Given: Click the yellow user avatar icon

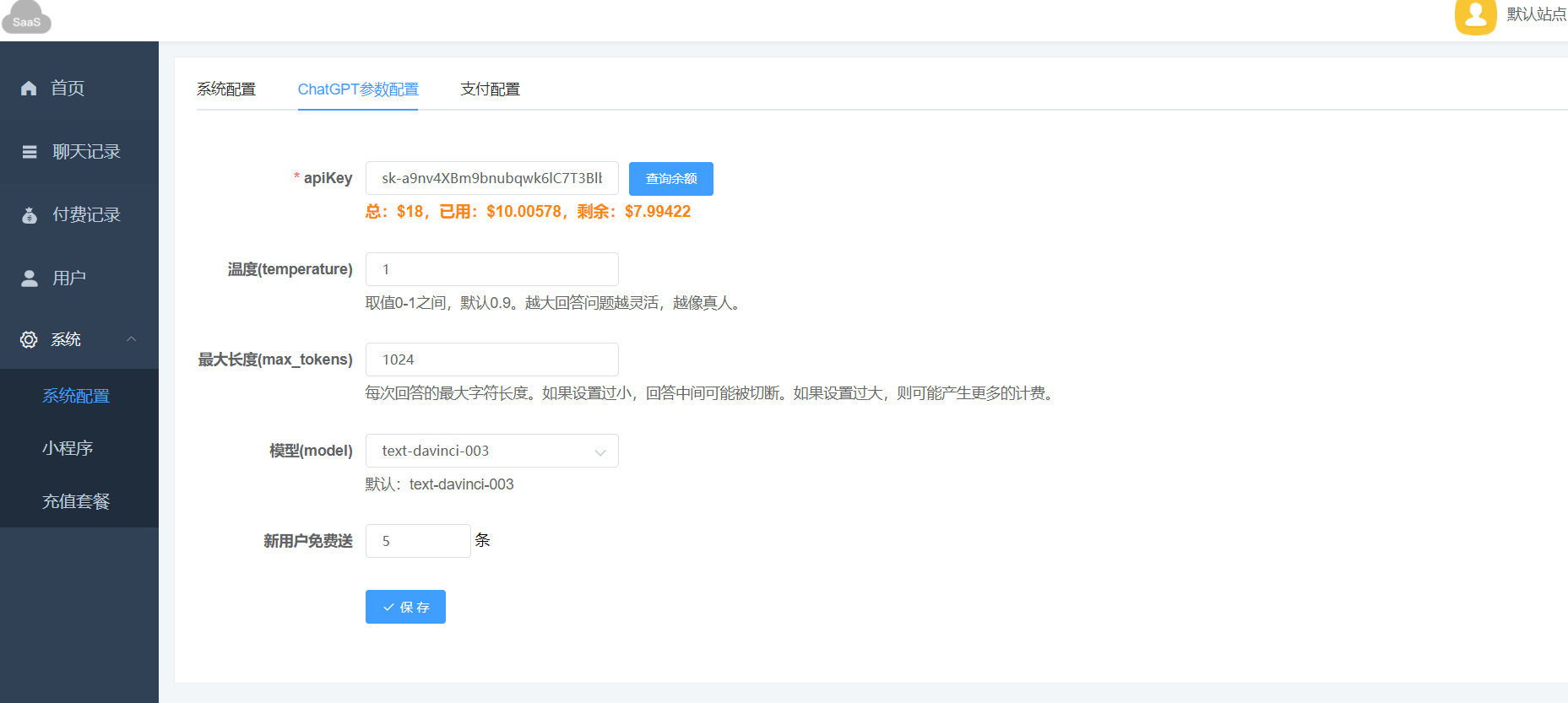Looking at the screenshot, I should click(1475, 16).
